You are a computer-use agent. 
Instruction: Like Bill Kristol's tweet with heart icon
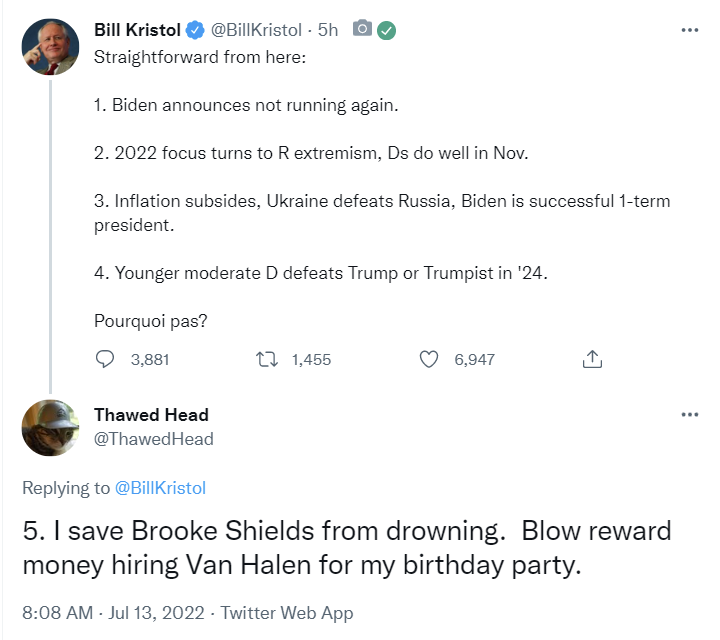click(429, 359)
